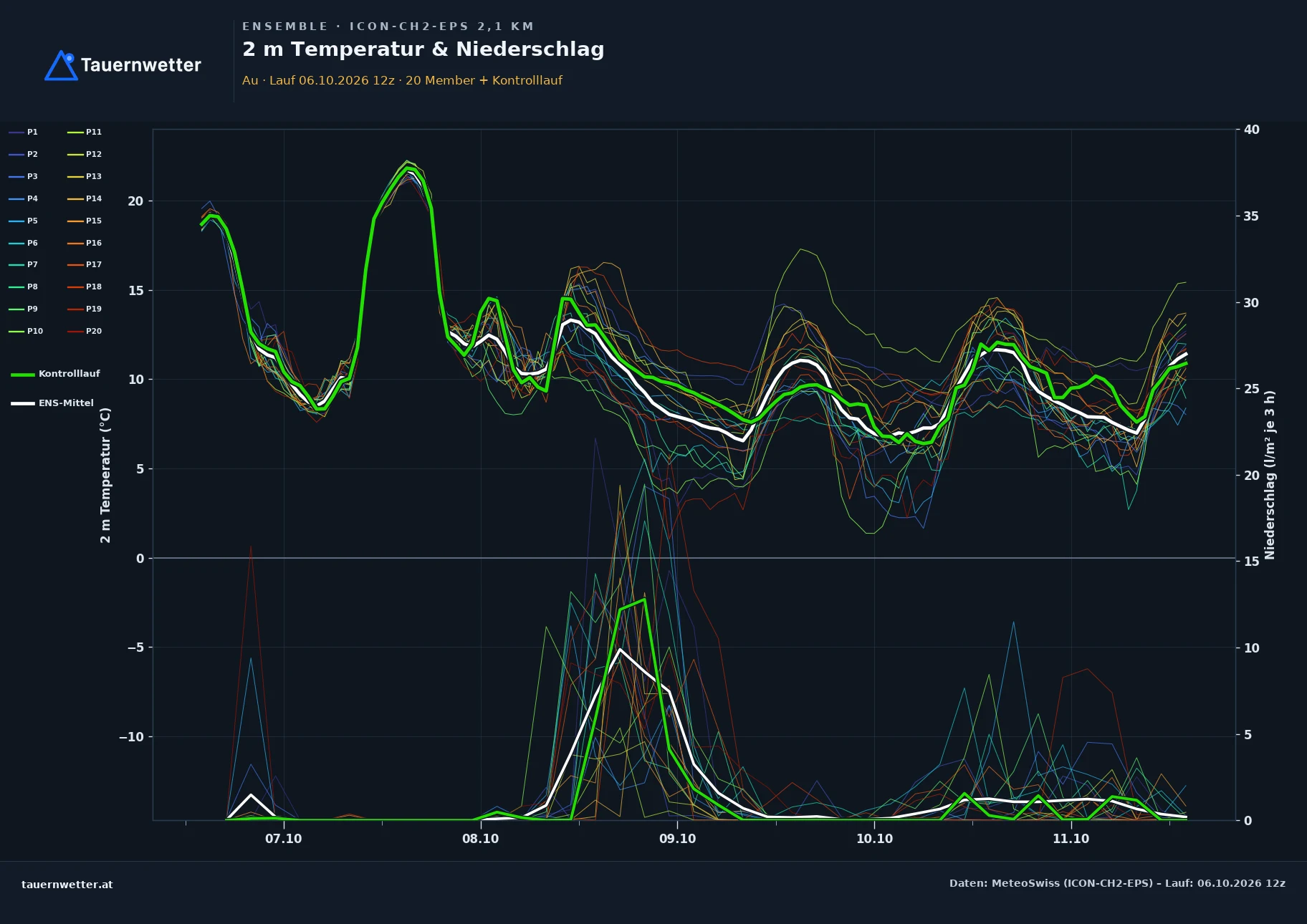Select legend entry P1

pyautogui.click(x=24, y=133)
